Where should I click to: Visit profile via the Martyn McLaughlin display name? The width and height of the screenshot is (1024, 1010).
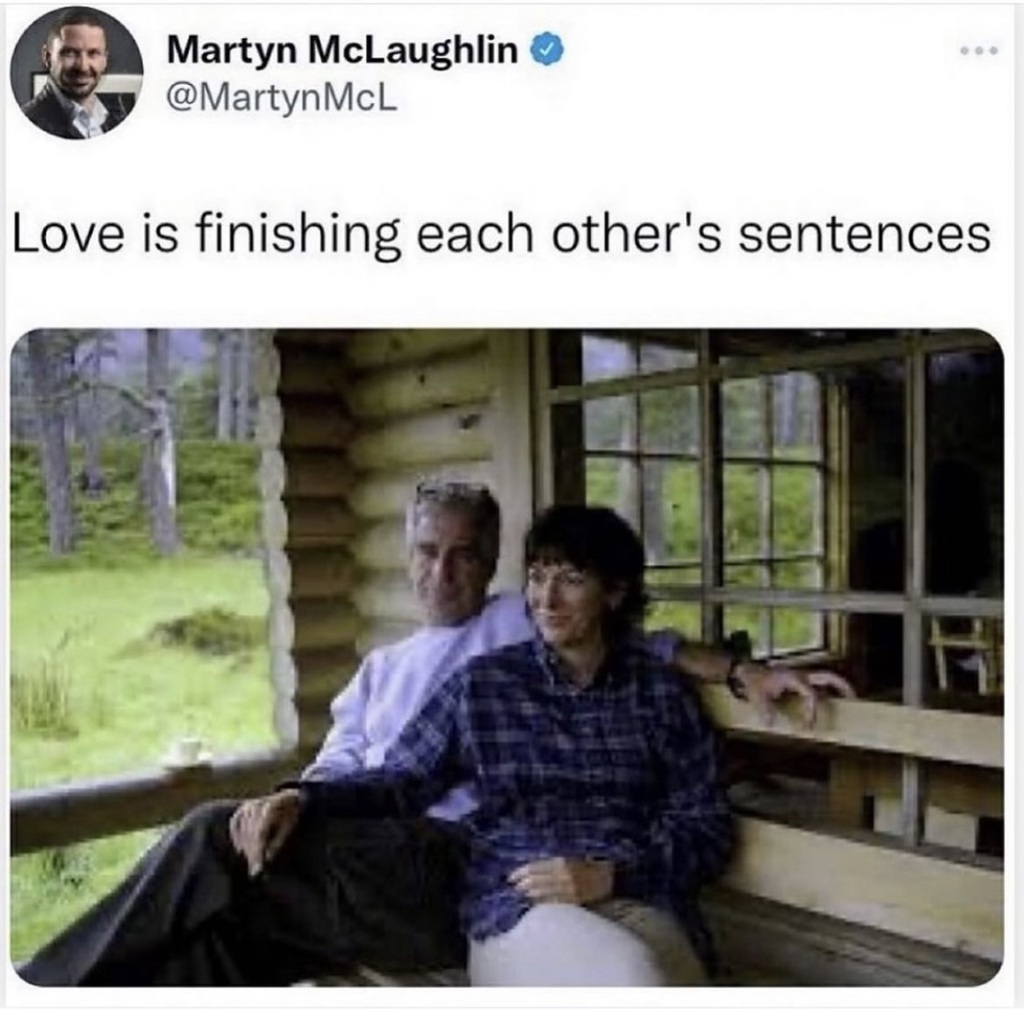tap(342, 50)
